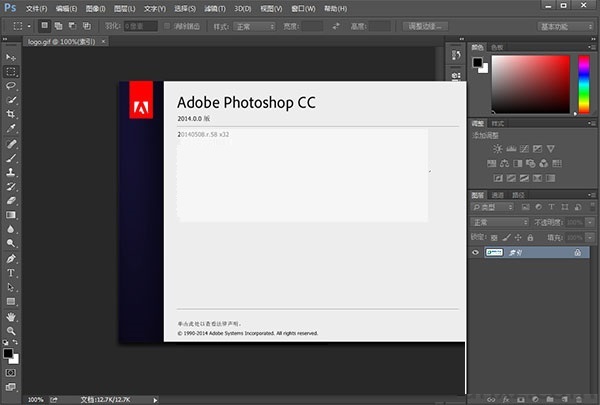The width and height of the screenshot is (600, 405).
Task: Open the layer blend mode 正常 dropdown
Action: click(x=499, y=222)
